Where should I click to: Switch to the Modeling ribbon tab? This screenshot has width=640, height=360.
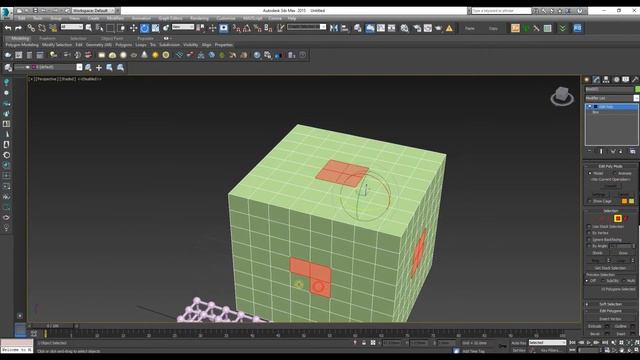(20, 38)
